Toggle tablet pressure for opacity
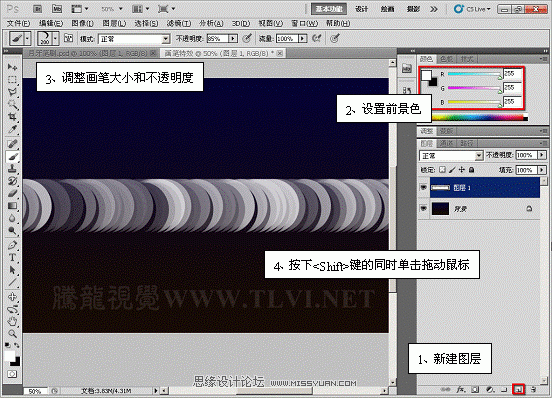 click(x=247, y=38)
